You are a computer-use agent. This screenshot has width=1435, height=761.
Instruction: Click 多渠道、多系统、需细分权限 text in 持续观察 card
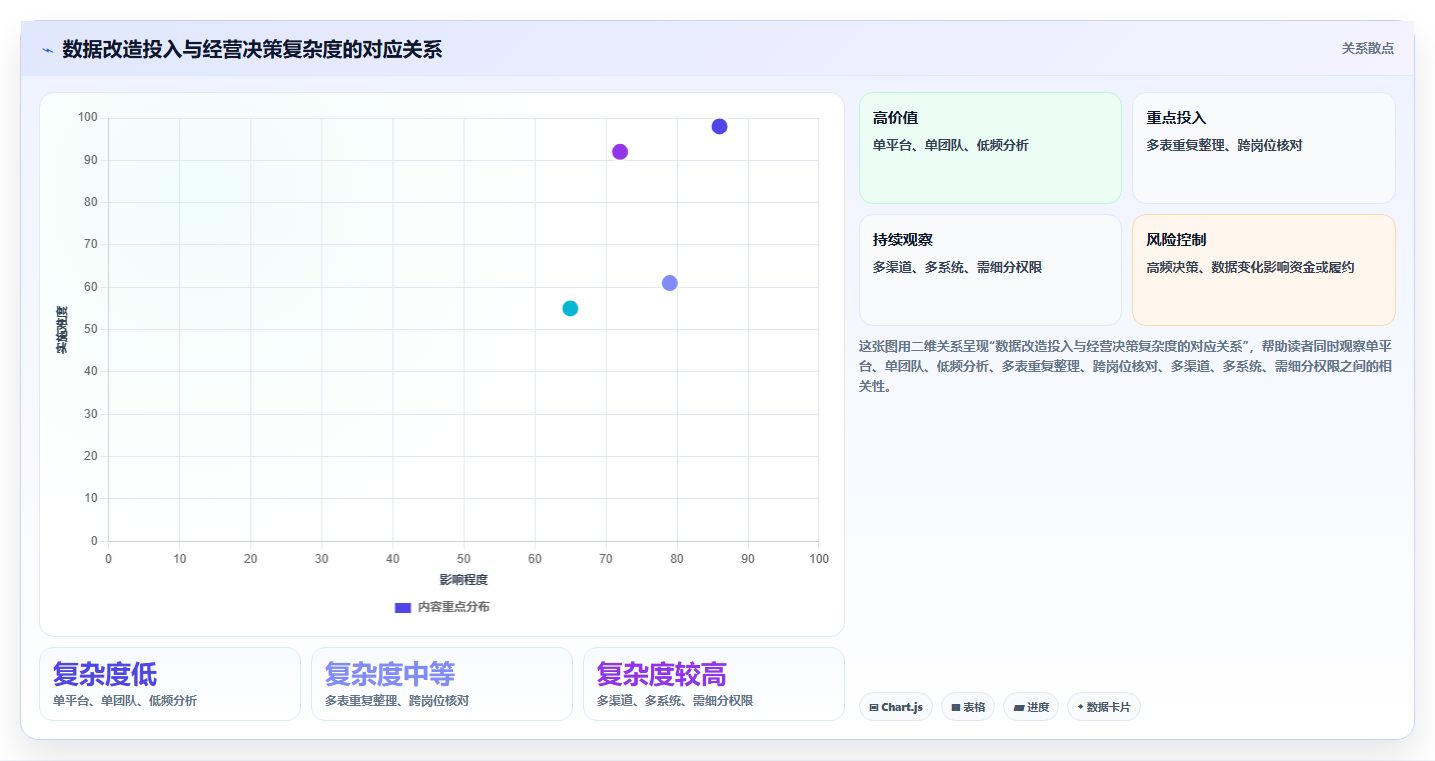tap(957, 267)
